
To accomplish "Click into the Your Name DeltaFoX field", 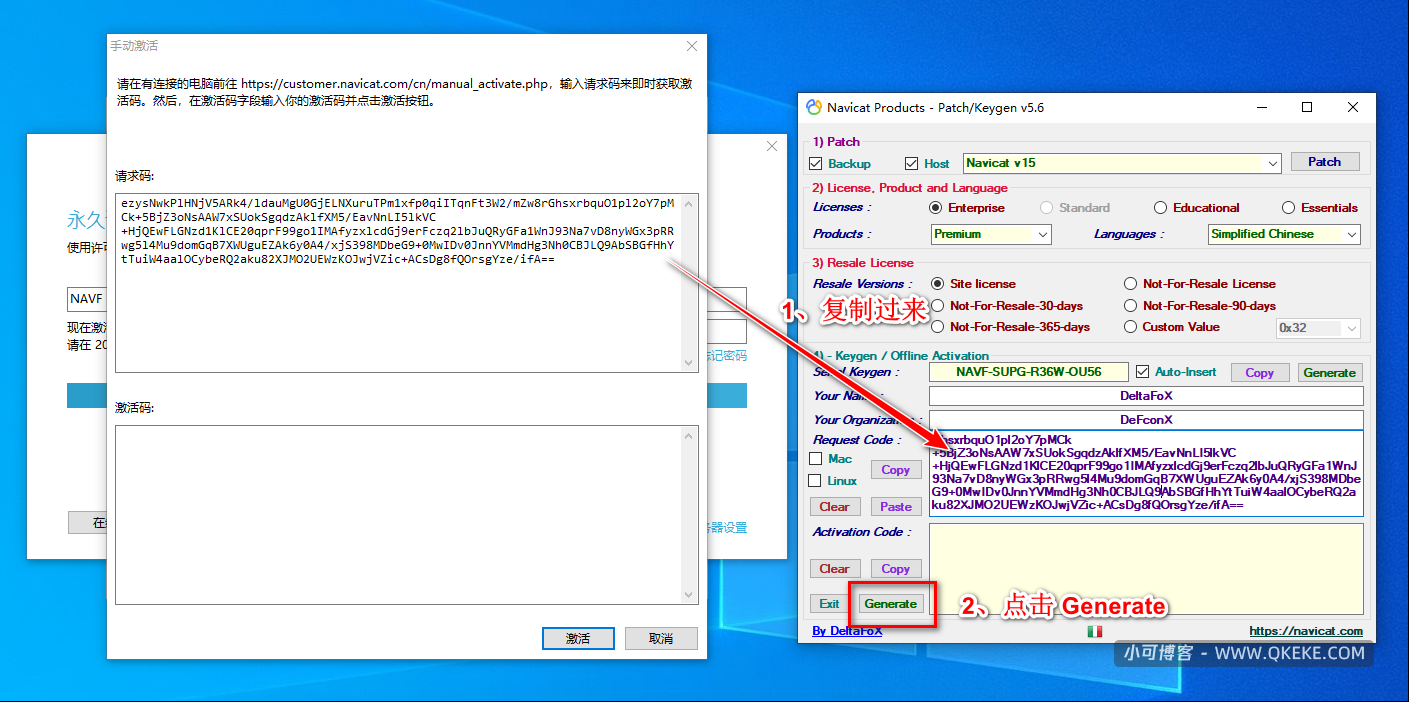I will click(x=1146, y=396).
